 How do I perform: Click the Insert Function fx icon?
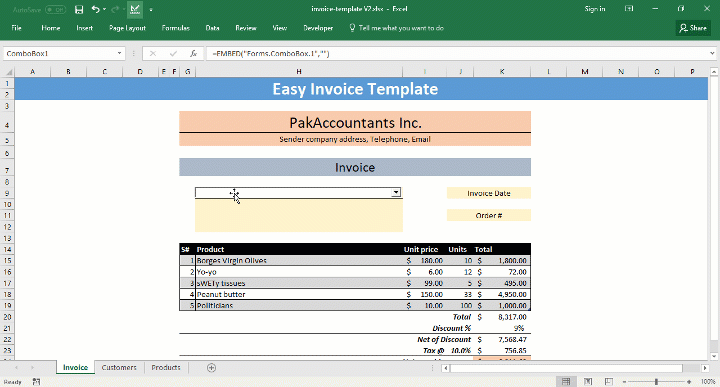coord(194,54)
